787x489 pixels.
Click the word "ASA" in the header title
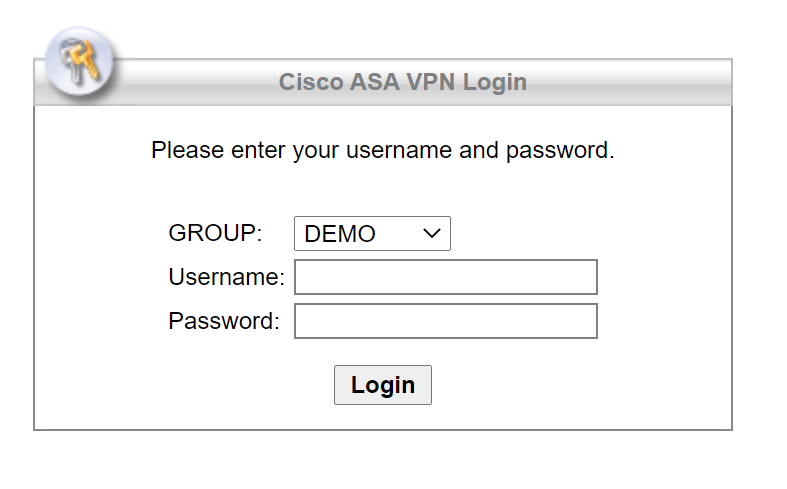point(374,82)
